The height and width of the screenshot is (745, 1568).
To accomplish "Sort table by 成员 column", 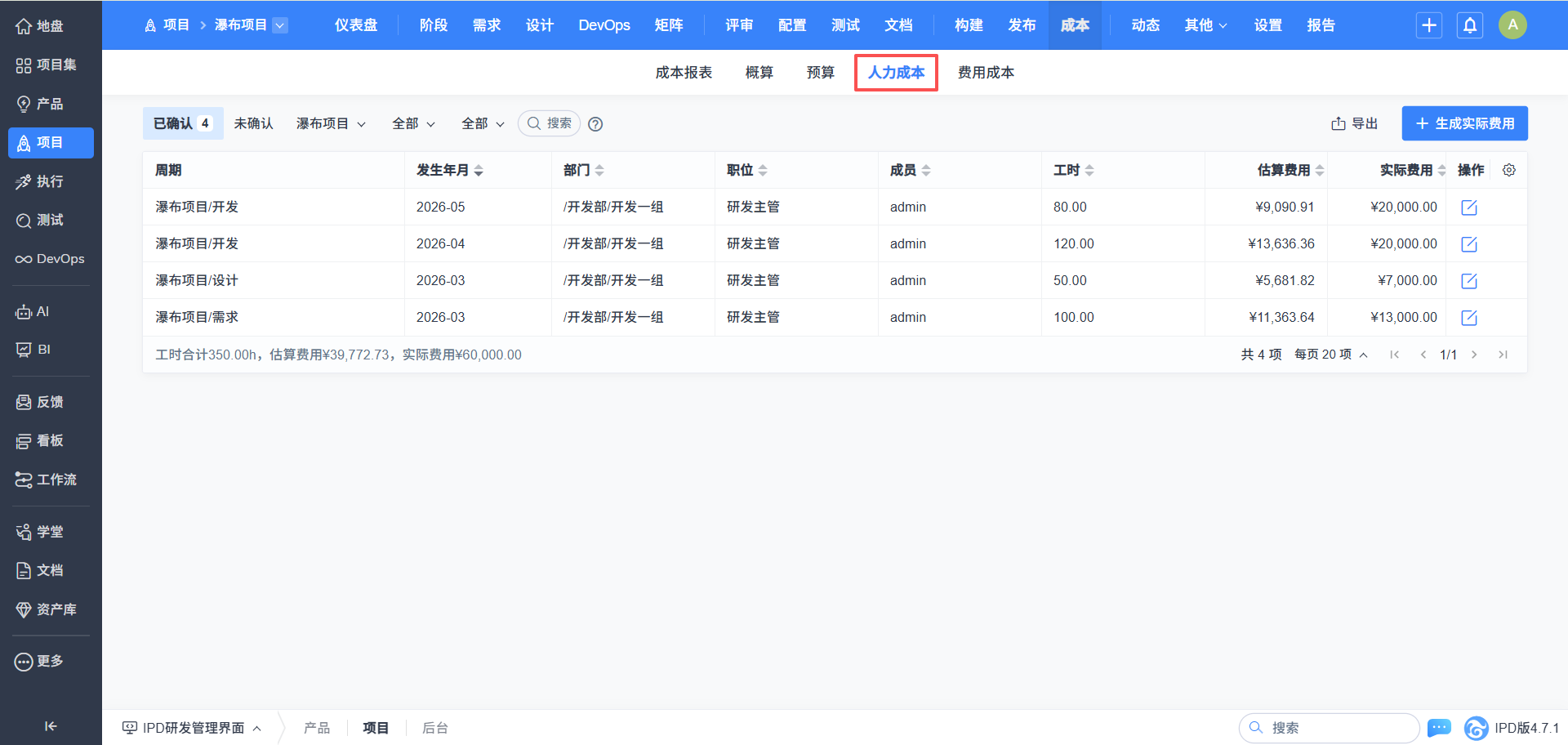I will tap(911, 170).
